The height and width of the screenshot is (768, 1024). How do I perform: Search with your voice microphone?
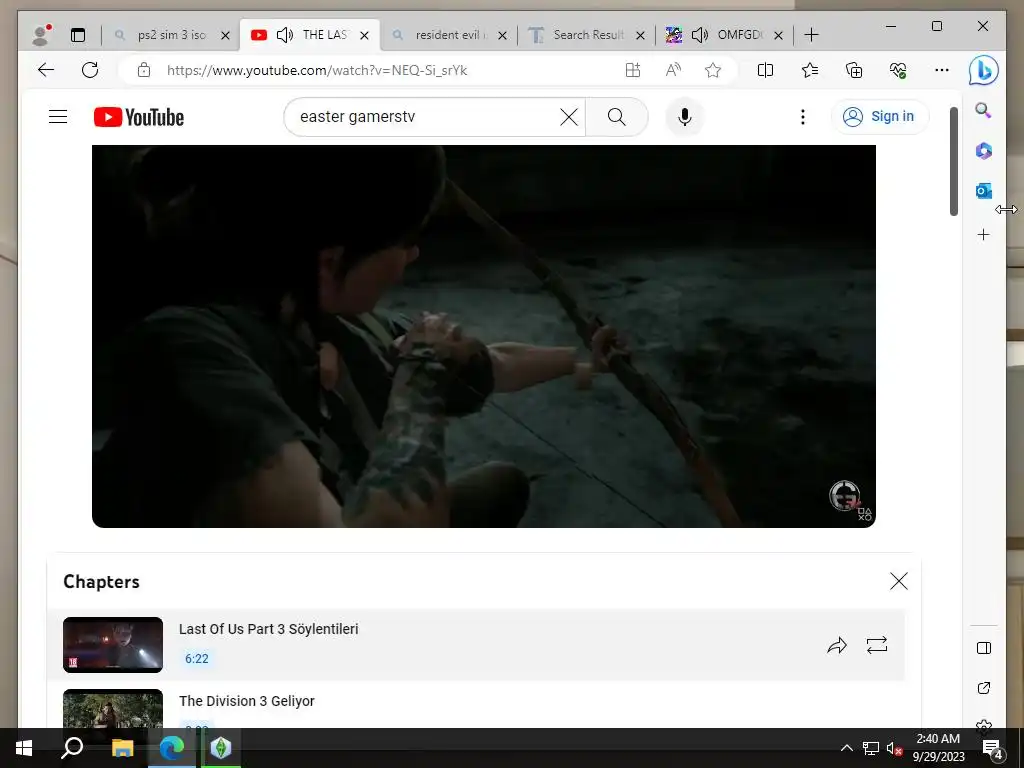pyautogui.click(x=684, y=117)
